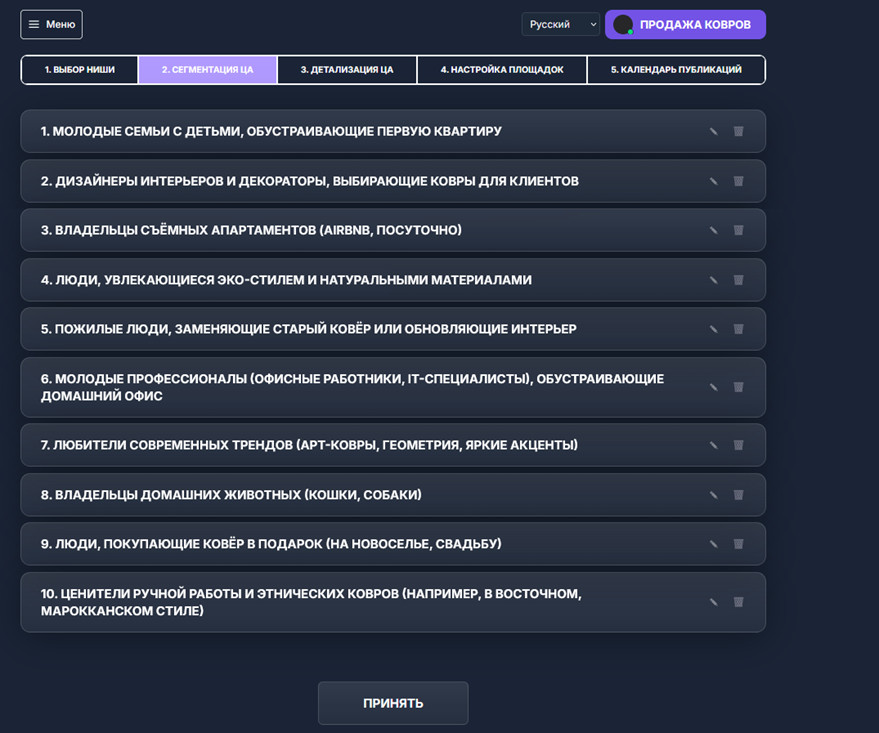Select the МОЛОДЫЕ ПРОФЕССИОНАЛЫ segment text

coord(352,387)
